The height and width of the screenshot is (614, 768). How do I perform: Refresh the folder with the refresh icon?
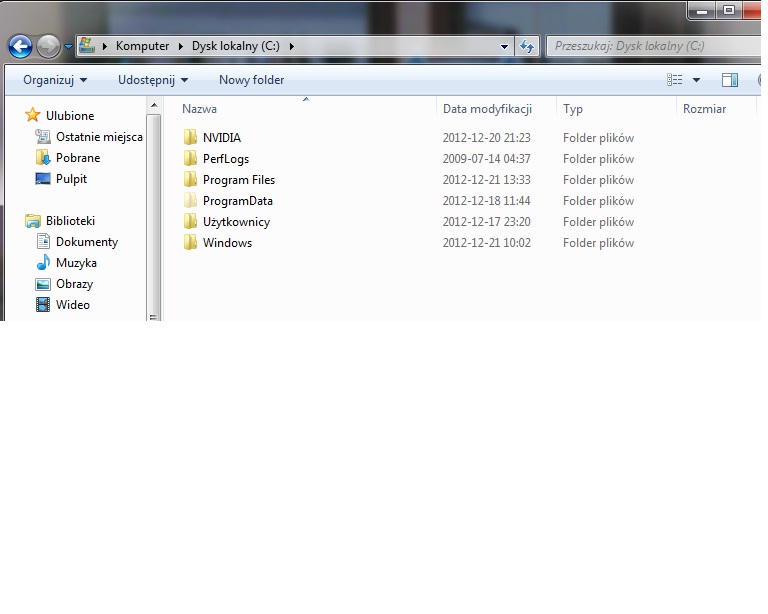(x=527, y=47)
